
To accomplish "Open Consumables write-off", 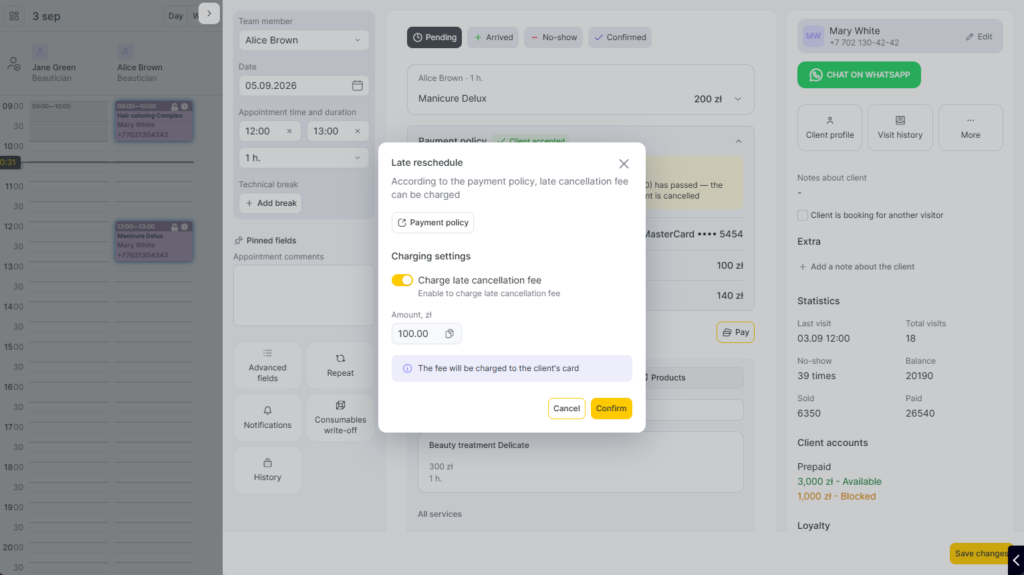I will click(340, 418).
